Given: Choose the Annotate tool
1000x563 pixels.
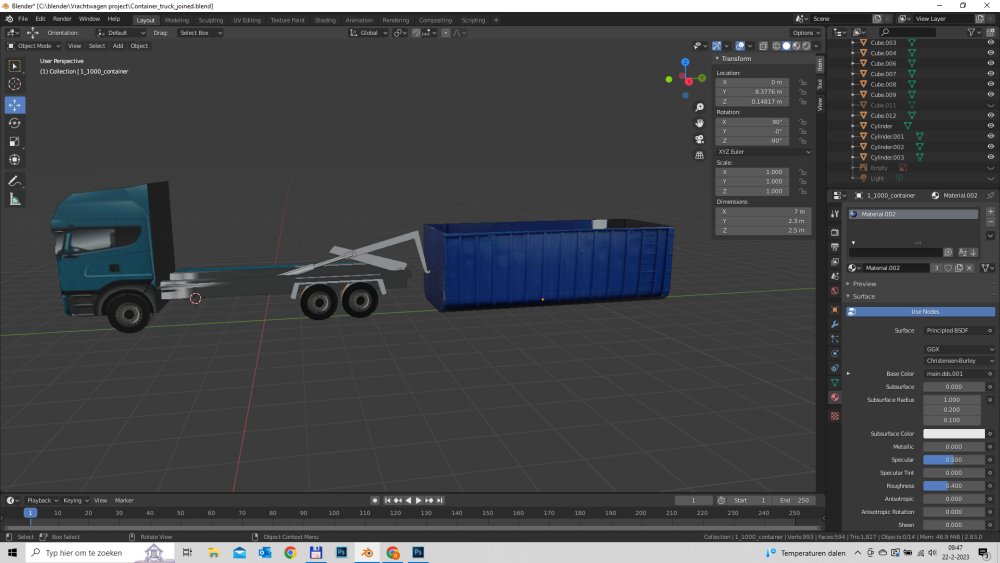Looking at the screenshot, I should coord(15,181).
